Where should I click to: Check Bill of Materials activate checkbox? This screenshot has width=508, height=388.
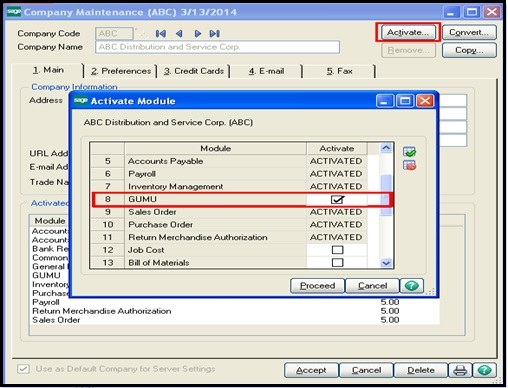click(337, 263)
